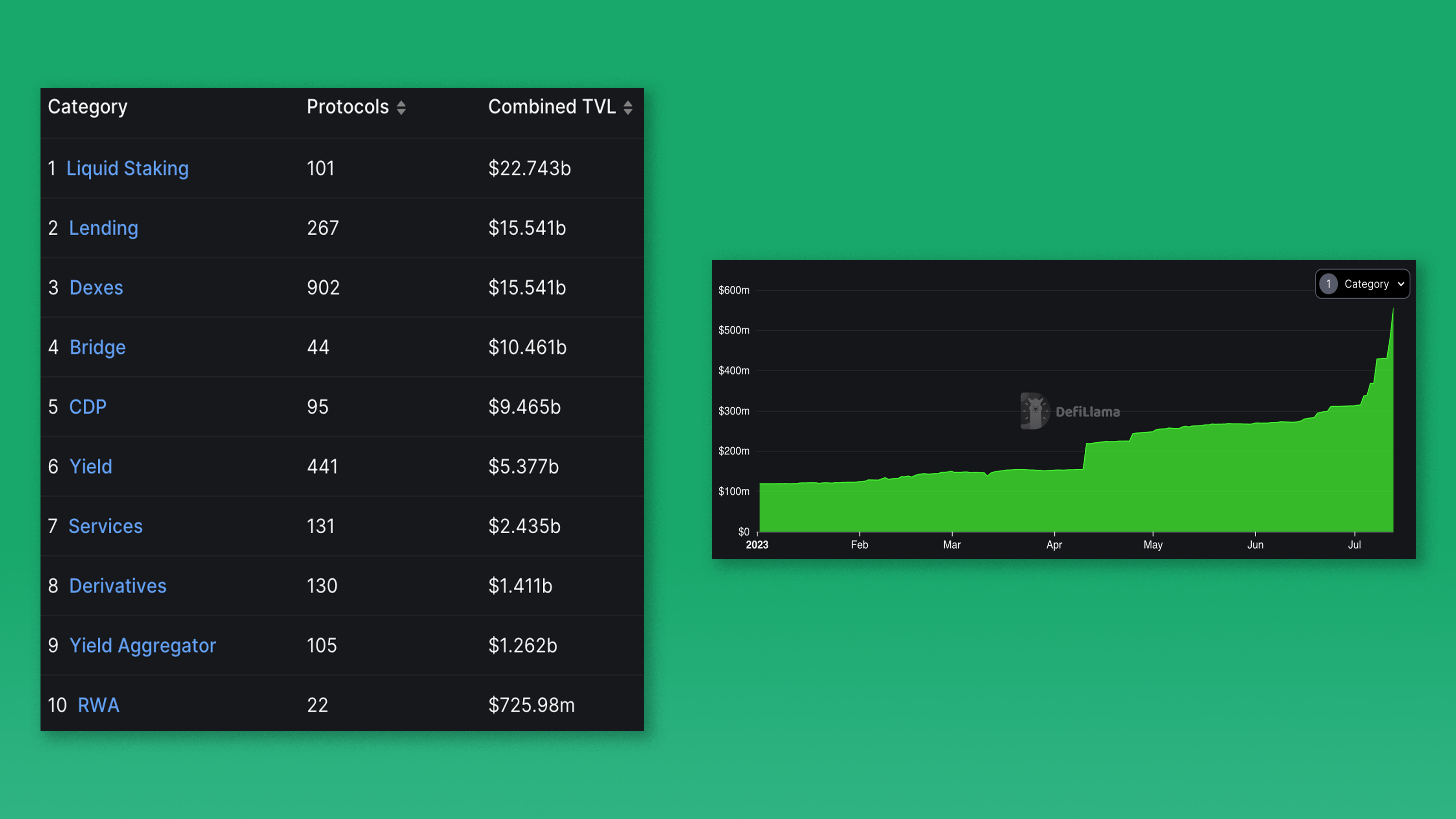Click the CDP category link

point(88,407)
